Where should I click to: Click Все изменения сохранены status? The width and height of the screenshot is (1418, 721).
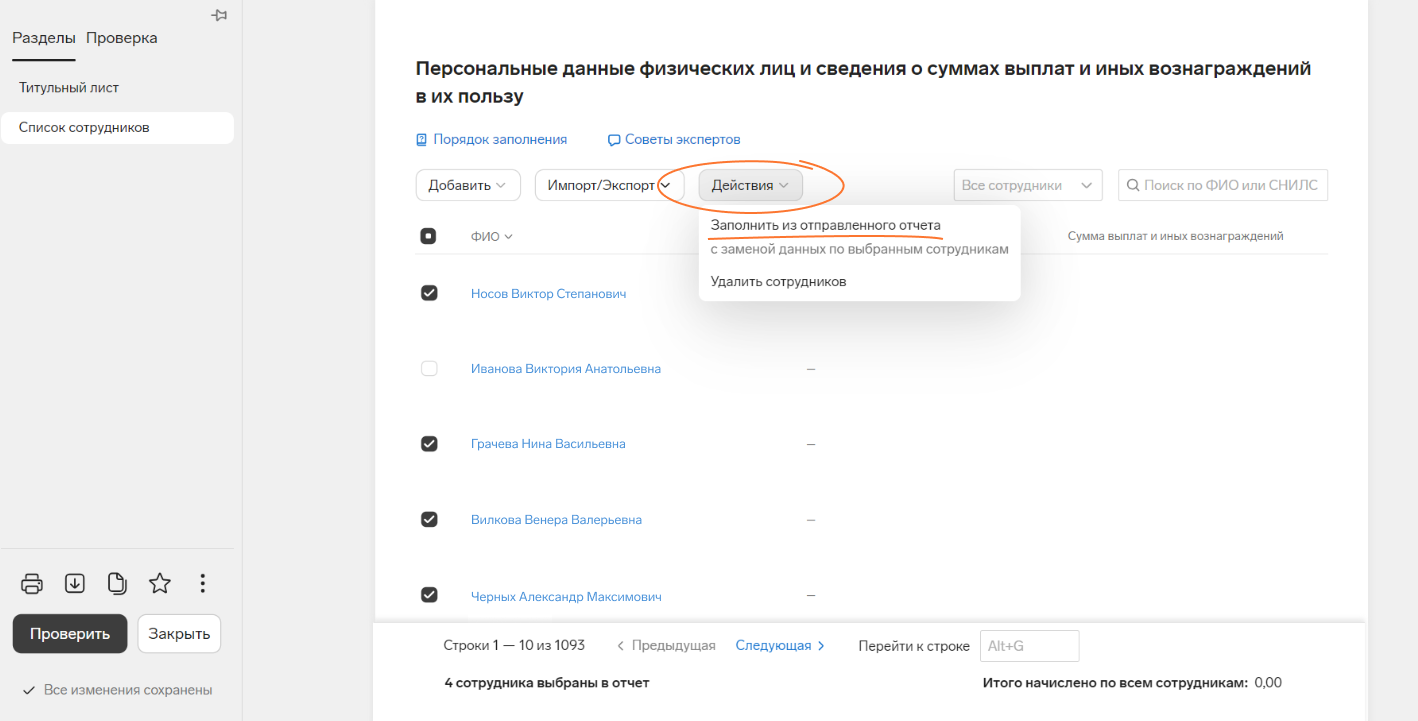tap(118, 690)
